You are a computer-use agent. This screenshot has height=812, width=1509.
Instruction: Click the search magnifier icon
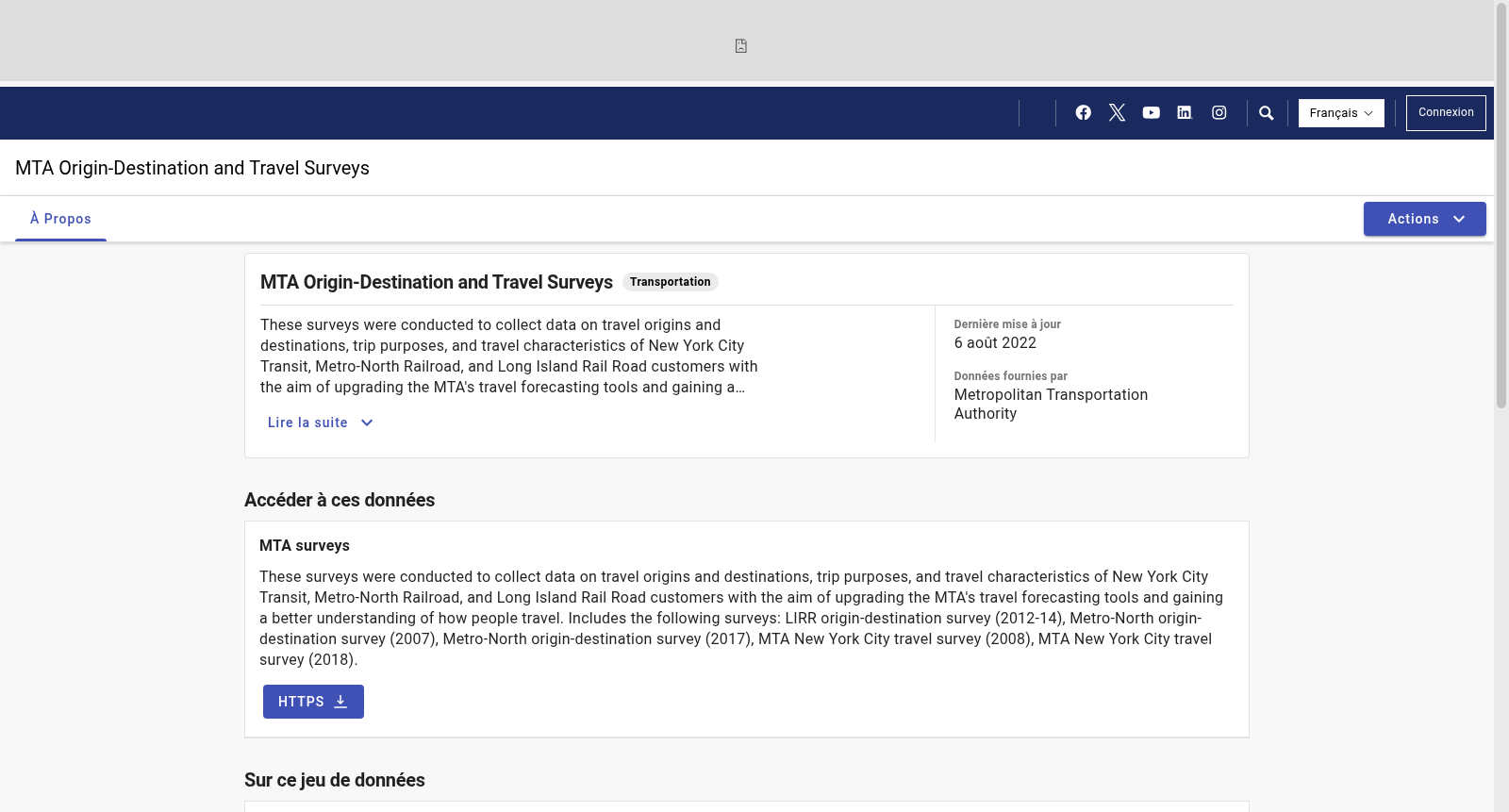1267,113
